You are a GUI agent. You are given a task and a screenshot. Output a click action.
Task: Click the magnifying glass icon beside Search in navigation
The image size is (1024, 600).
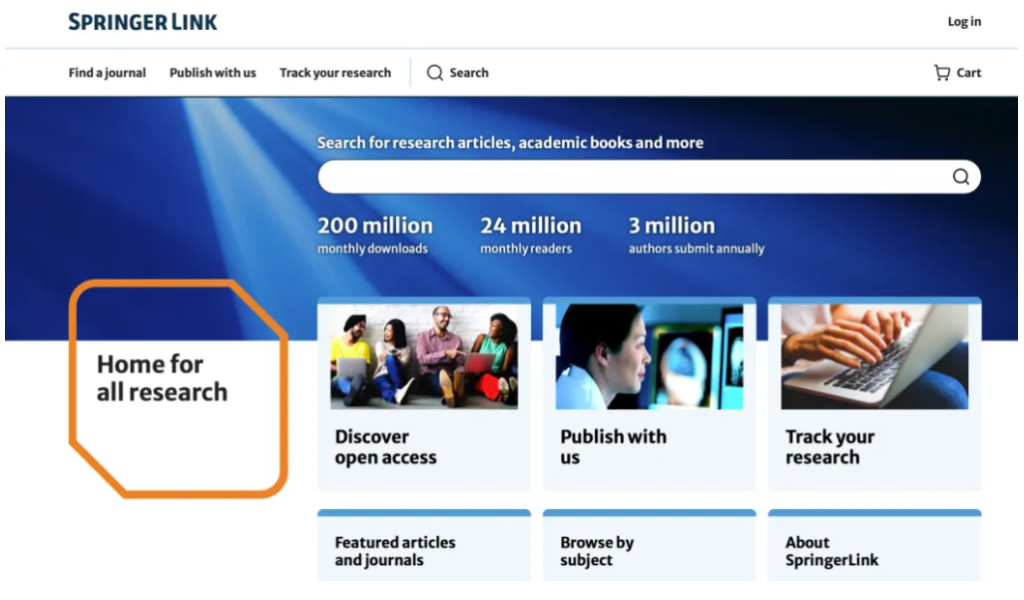tap(434, 73)
